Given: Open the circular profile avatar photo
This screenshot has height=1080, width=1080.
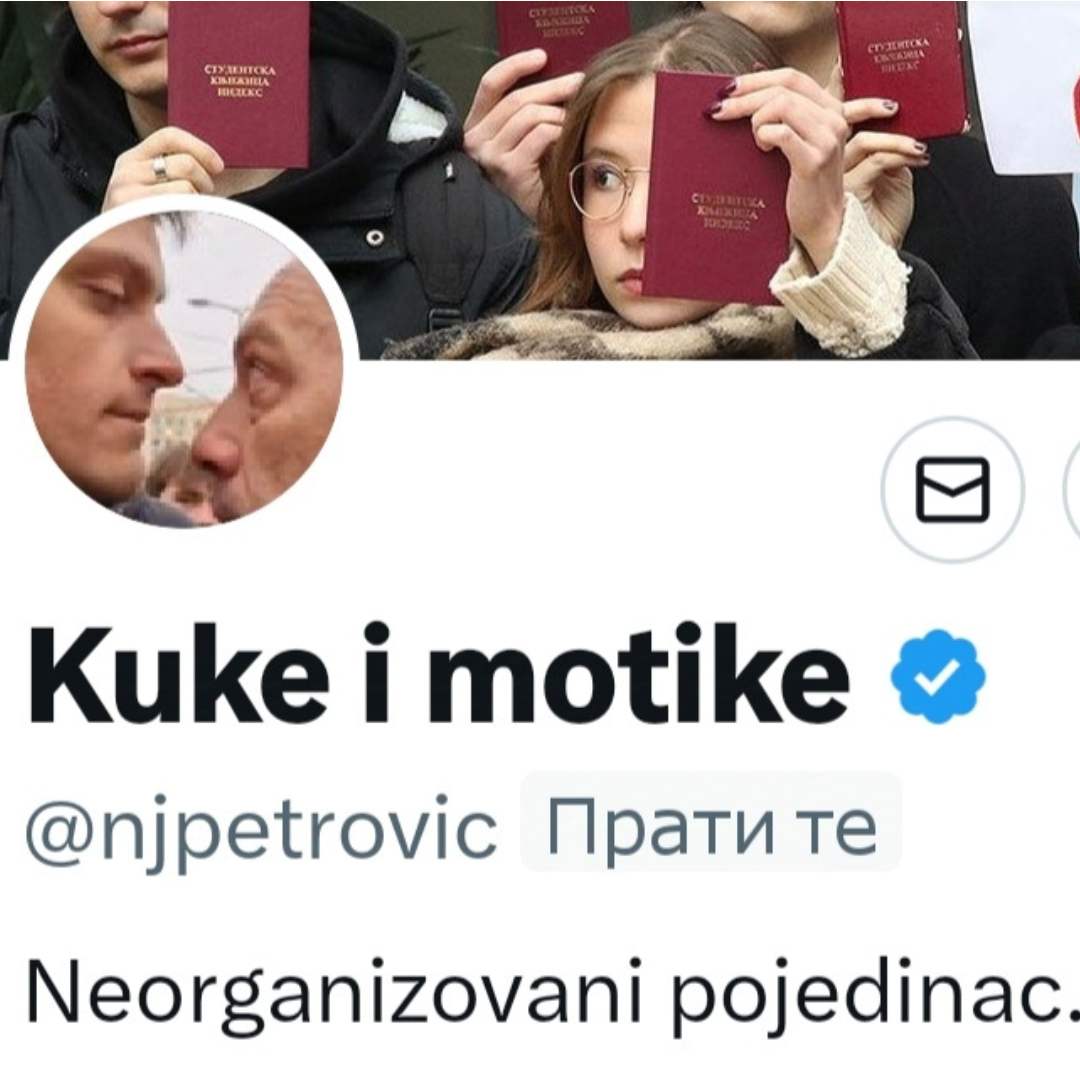Looking at the screenshot, I should (x=184, y=368).
